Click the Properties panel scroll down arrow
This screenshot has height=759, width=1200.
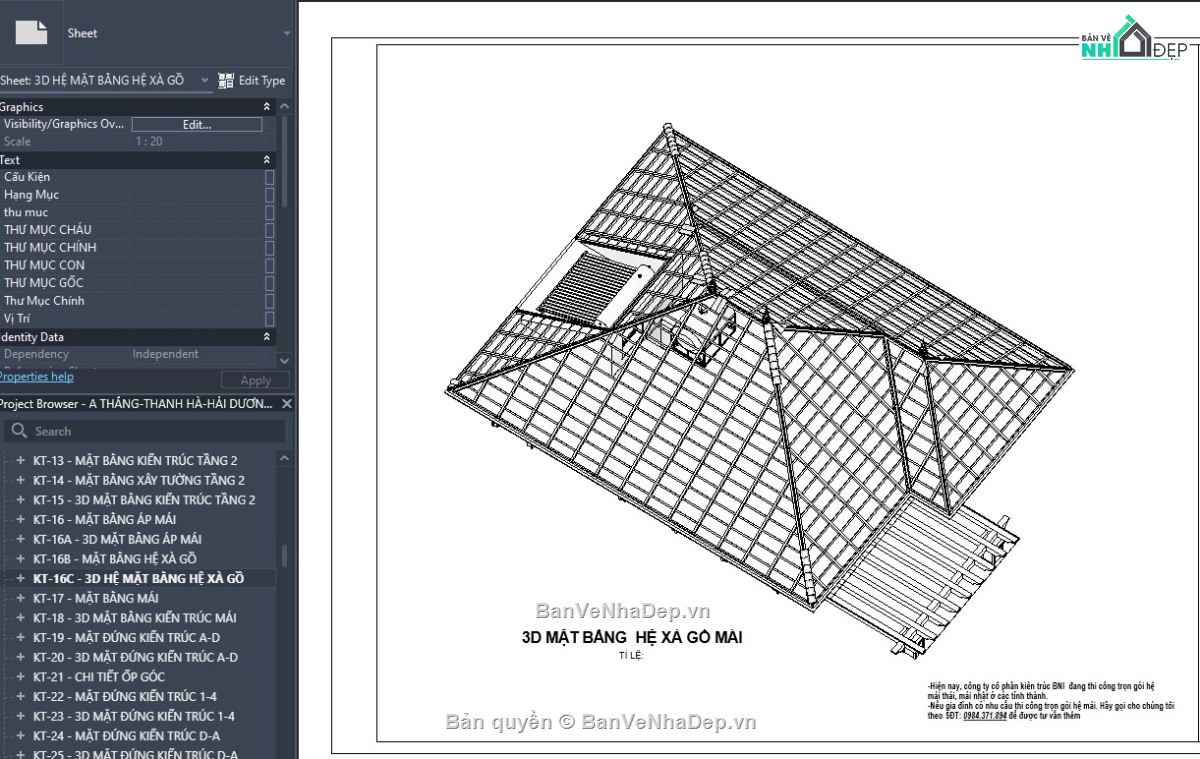[x=285, y=361]
